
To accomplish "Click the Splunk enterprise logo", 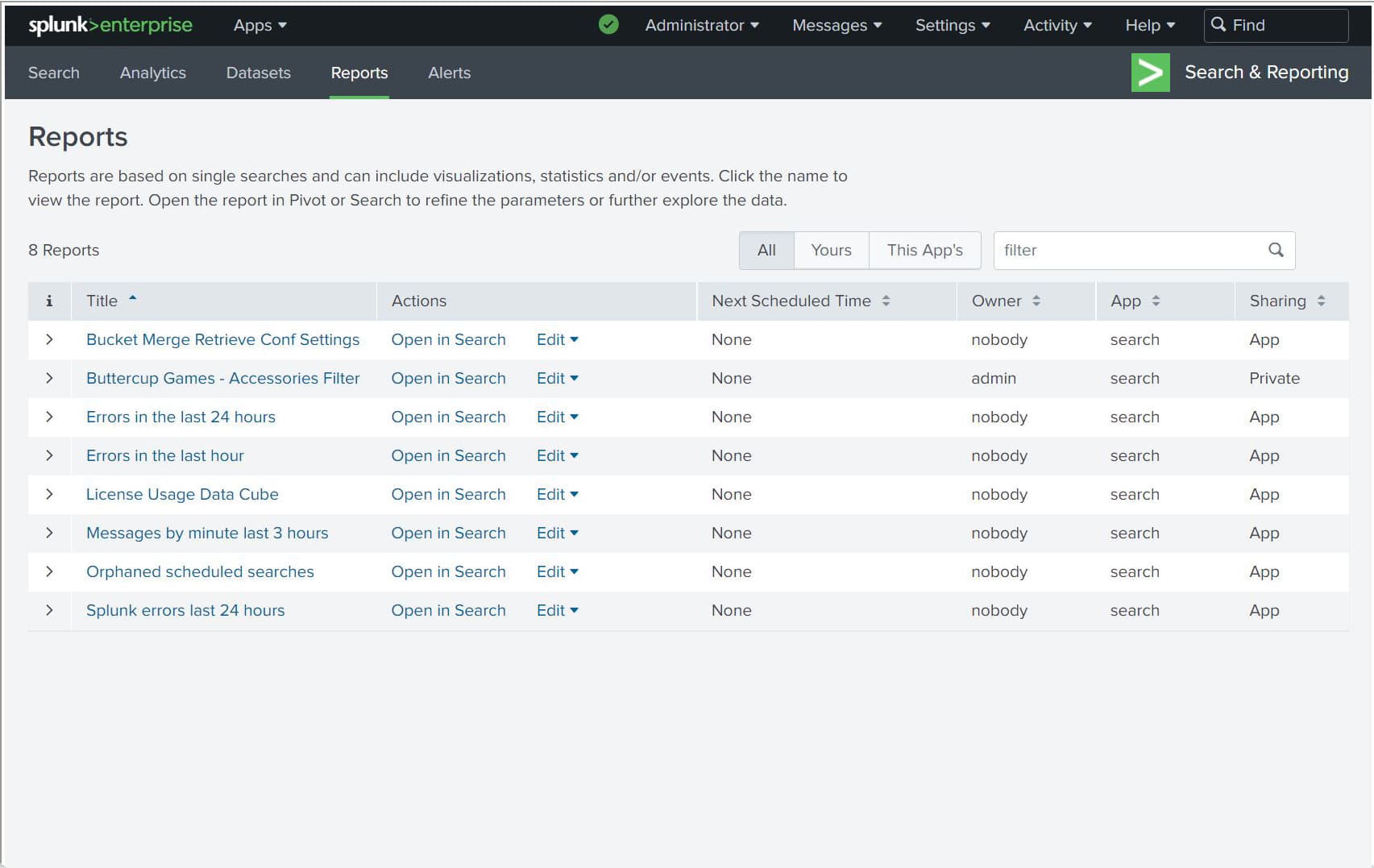I will pyautogui.click(x=110, y=25).
